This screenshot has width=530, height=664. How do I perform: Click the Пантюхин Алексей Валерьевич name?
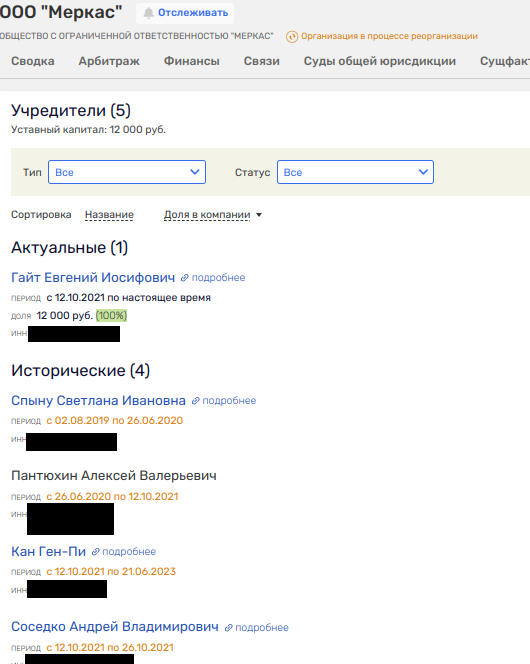114,476
